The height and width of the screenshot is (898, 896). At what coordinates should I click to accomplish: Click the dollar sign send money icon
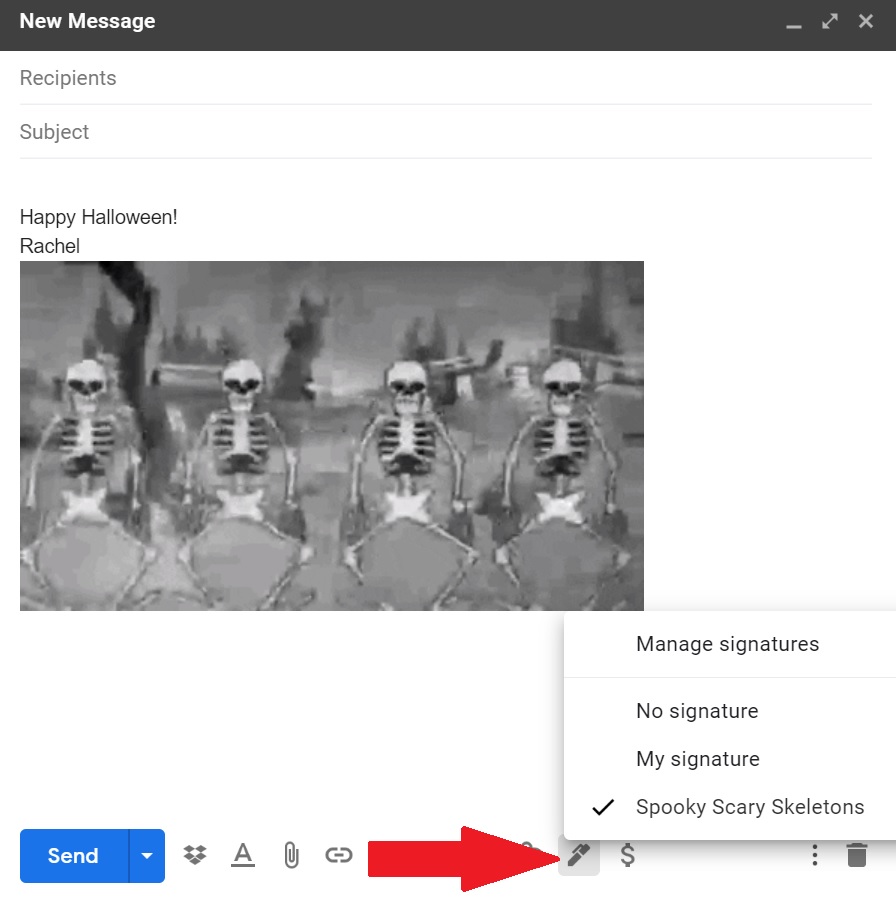point(627,855)
